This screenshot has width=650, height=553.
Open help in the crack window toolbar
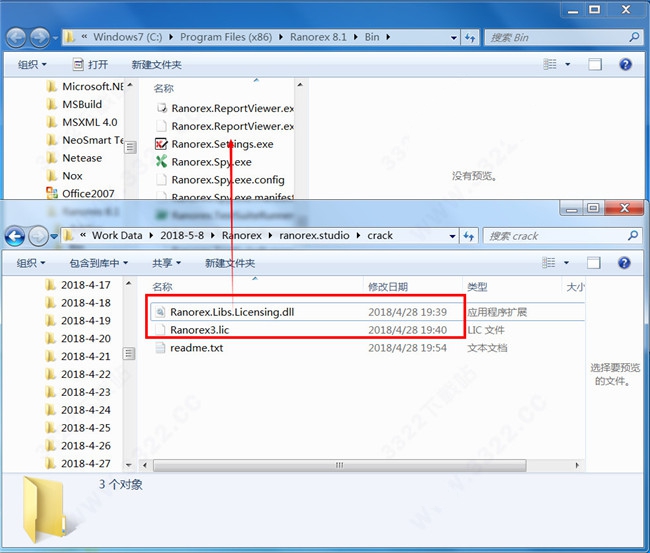click(624, 263)
